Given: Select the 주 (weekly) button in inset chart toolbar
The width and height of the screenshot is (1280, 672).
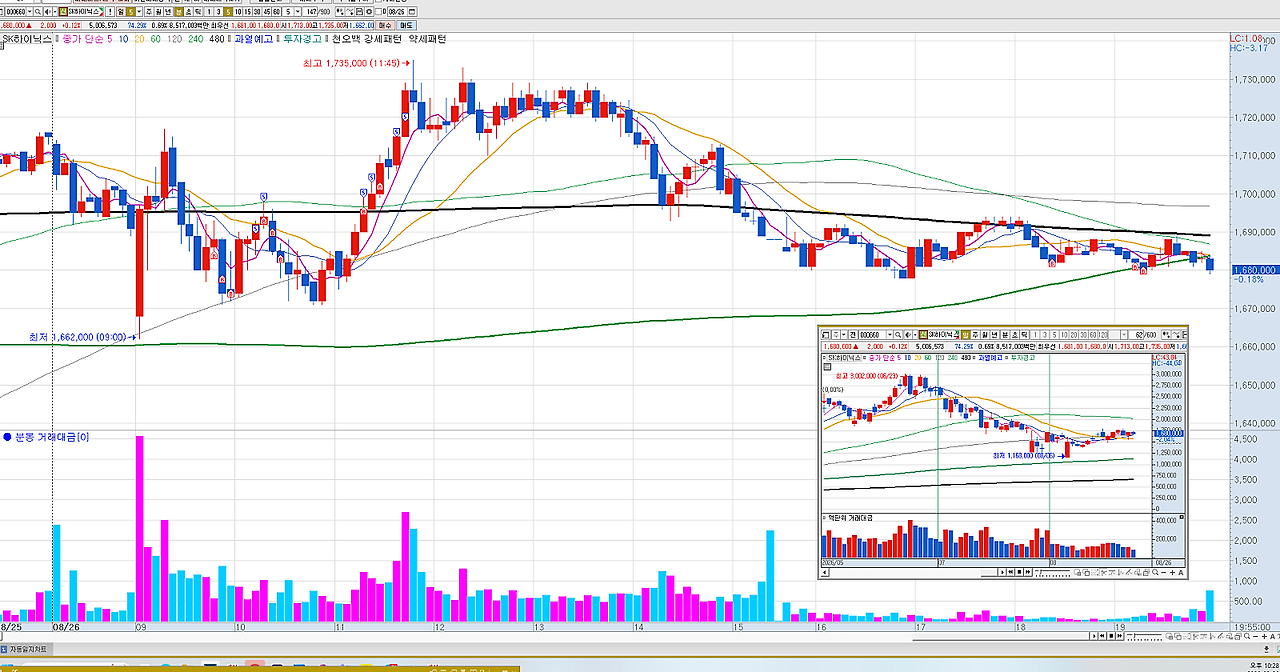Looking at the screenshot, I should pyautogui.click(x=975, y=335).
